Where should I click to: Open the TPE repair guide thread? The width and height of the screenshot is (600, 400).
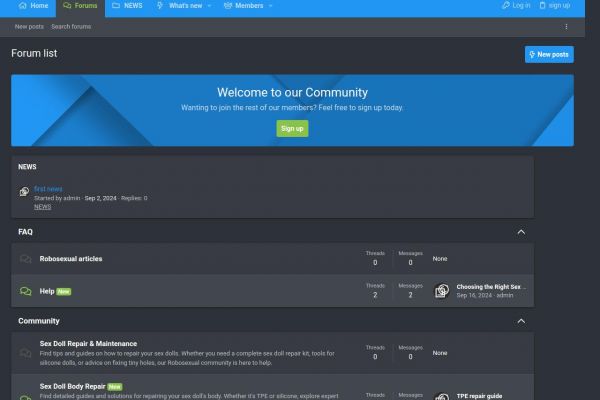tap(479, 396)
